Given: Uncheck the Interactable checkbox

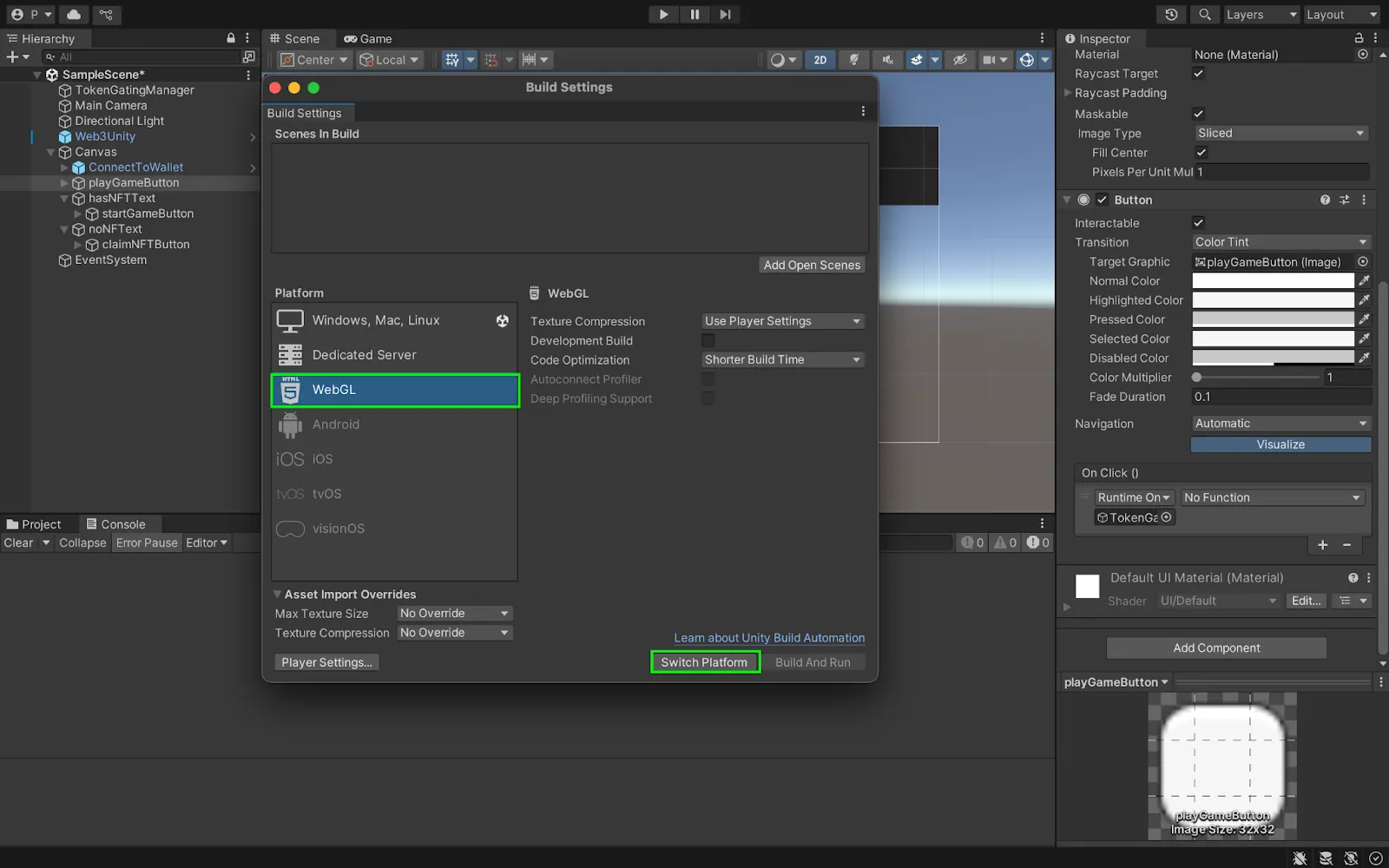Looking at the screenshot, I should point(1199,223).
